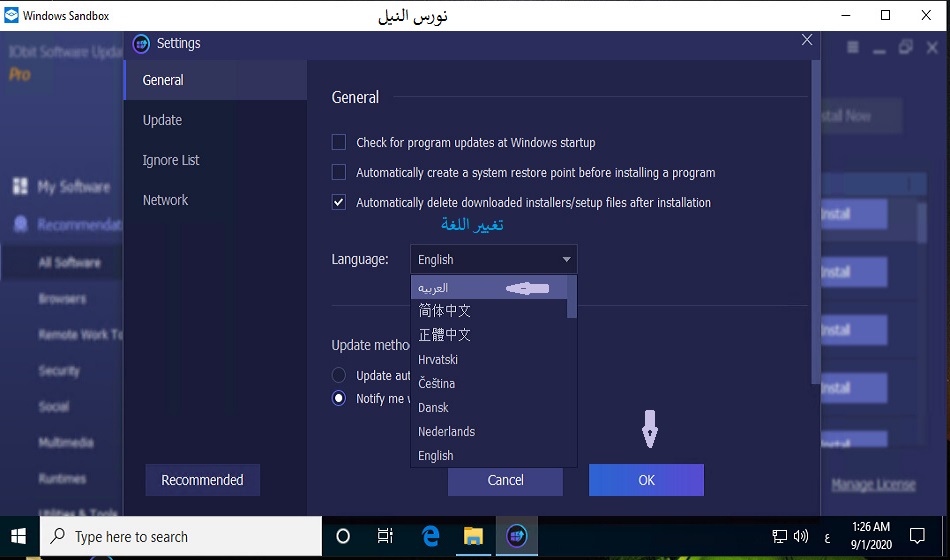Click the IObit Software Updater taskbar icon
Screen dimensions: 950x560
pos(516,537)
